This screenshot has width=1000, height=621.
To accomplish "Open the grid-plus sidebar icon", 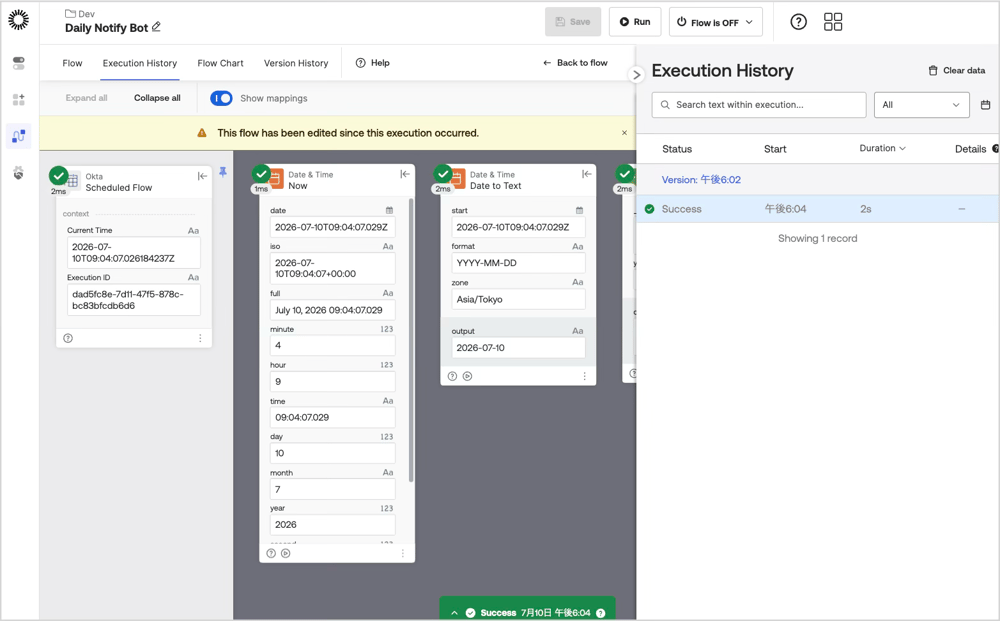I will point(18,99).
